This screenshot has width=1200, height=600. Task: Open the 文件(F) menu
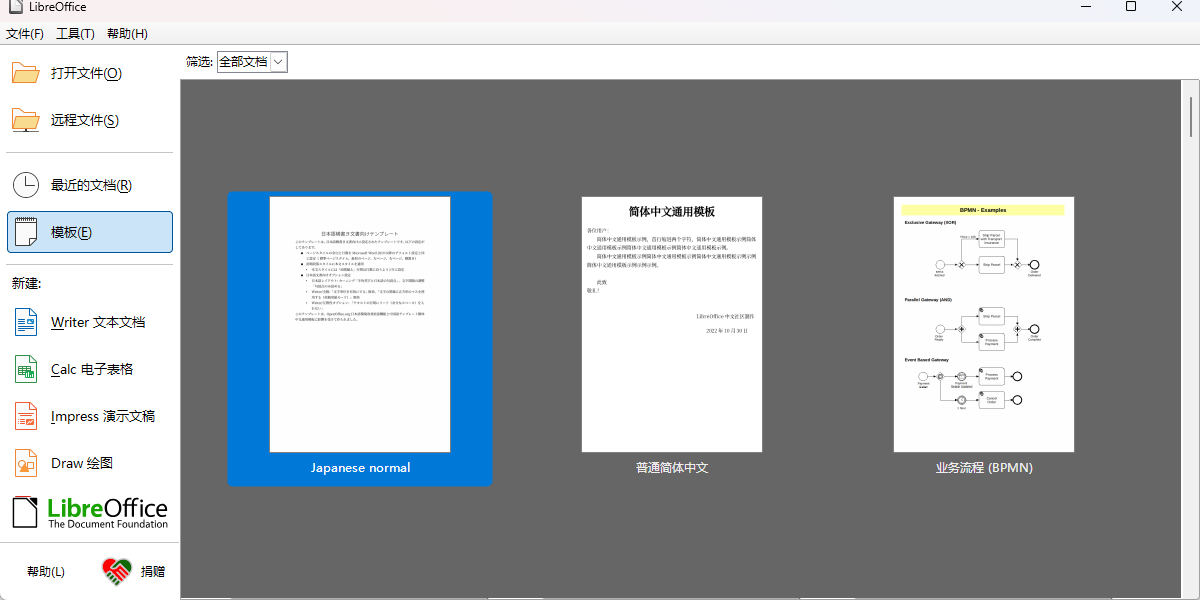tap(25, 33)
